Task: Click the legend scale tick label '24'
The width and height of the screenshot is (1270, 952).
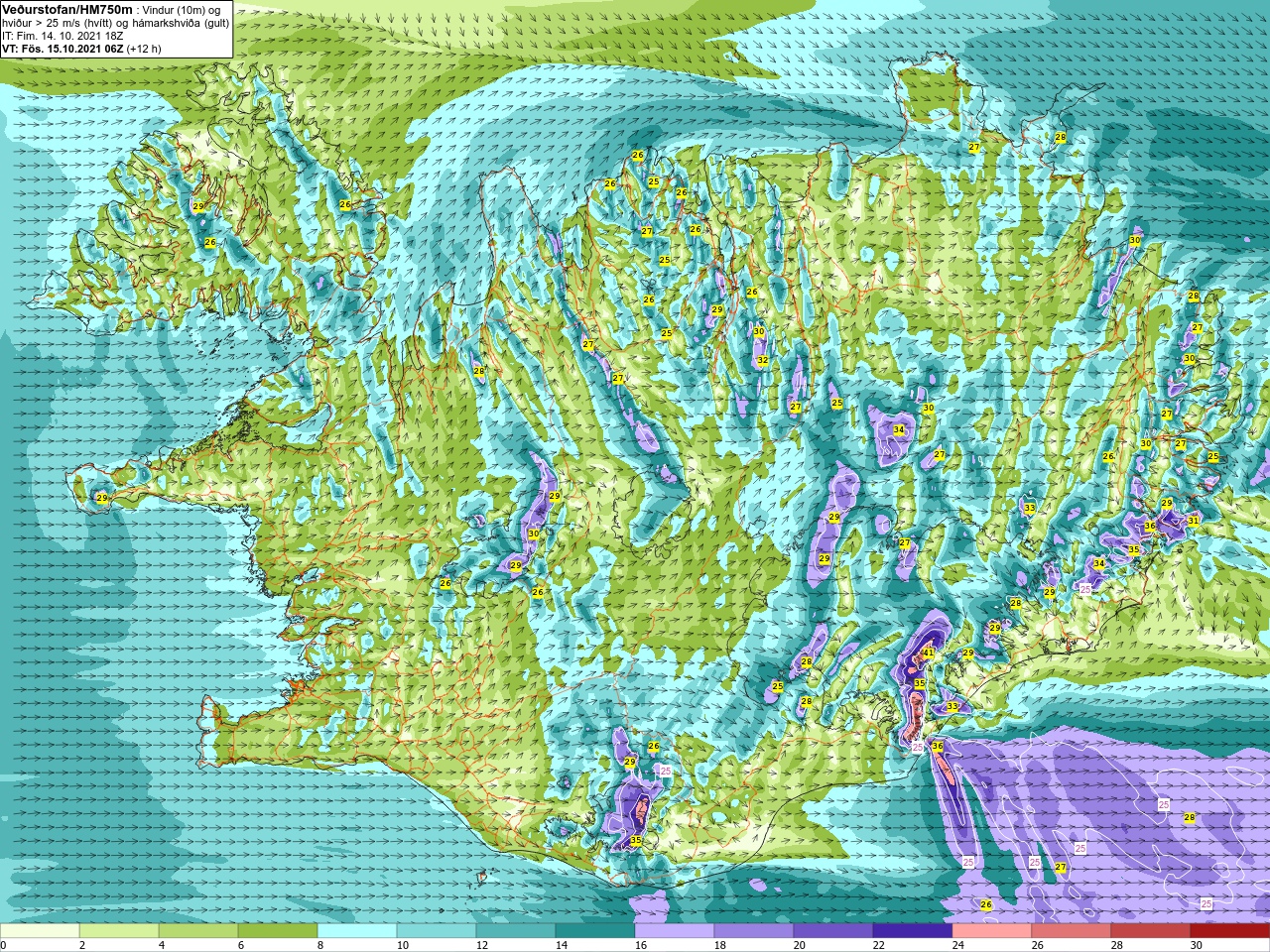Action: point(959,945)
